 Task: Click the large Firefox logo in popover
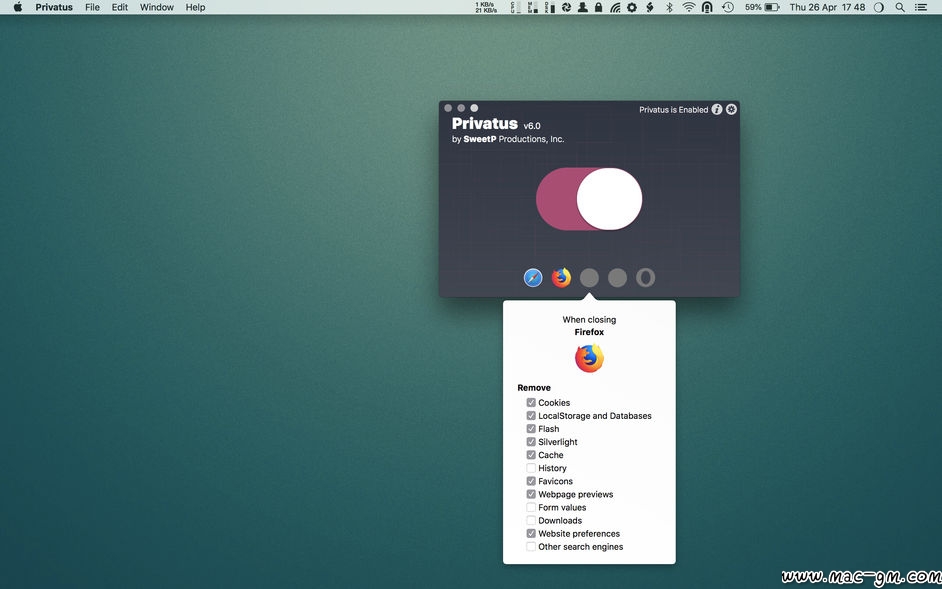(589, 358)
